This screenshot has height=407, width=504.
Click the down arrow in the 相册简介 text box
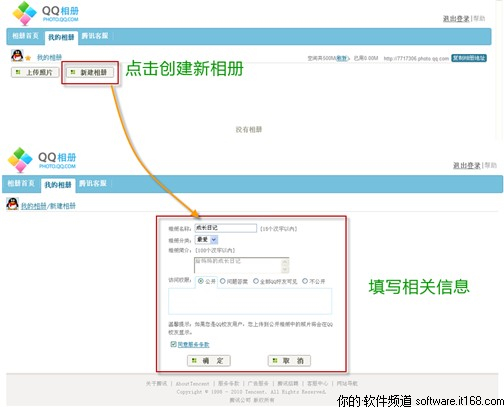(x=285, y=269)
